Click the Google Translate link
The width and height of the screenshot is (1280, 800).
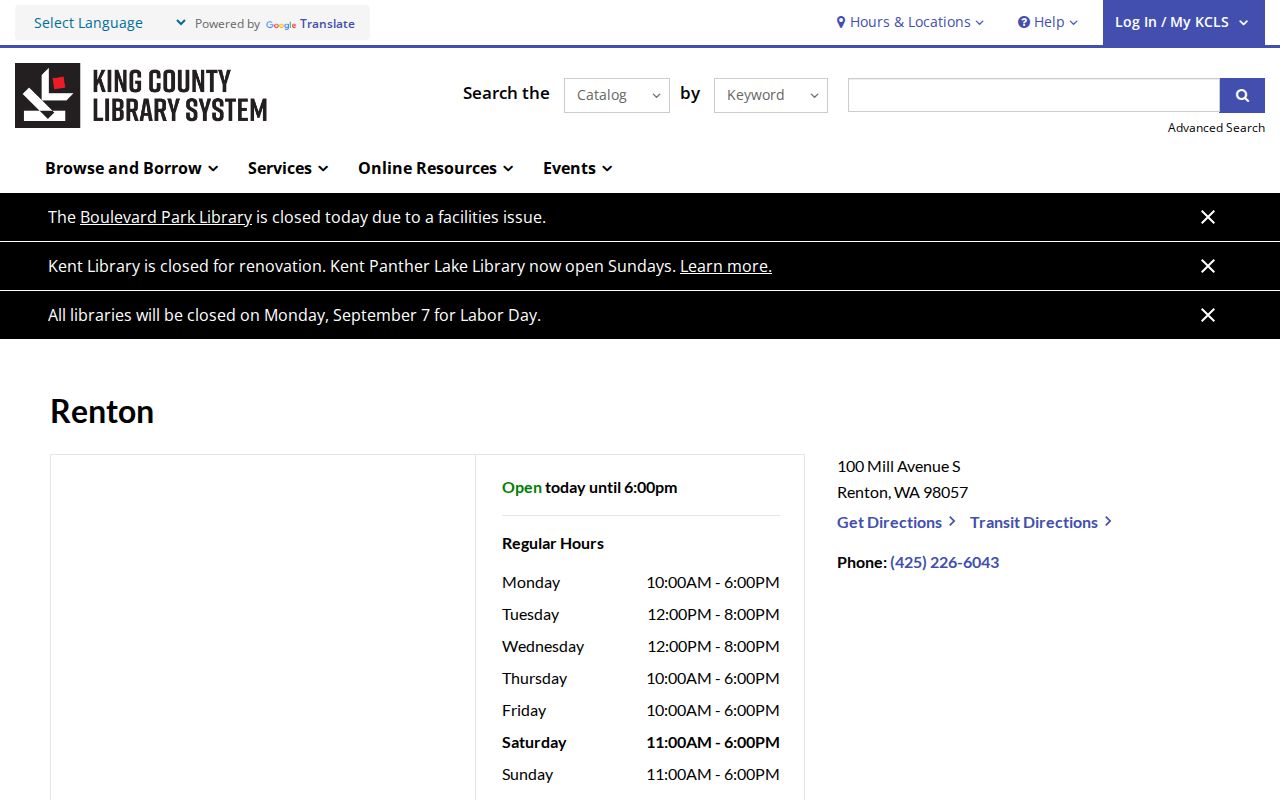pyautogui.click(x=310, y=24)
